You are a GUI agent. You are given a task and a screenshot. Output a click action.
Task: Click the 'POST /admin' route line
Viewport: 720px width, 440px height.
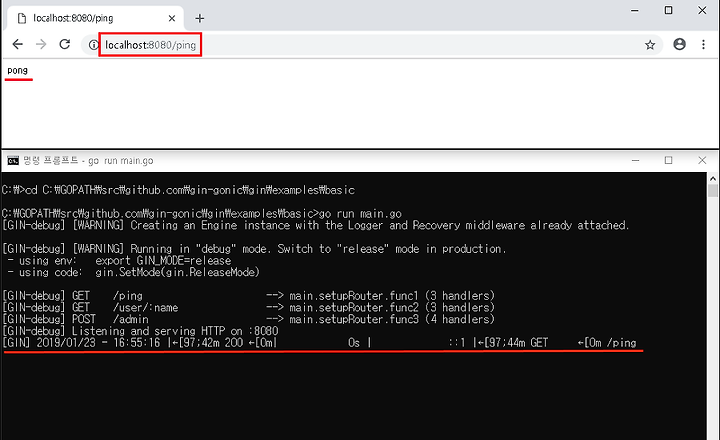[x=248, y=319]
